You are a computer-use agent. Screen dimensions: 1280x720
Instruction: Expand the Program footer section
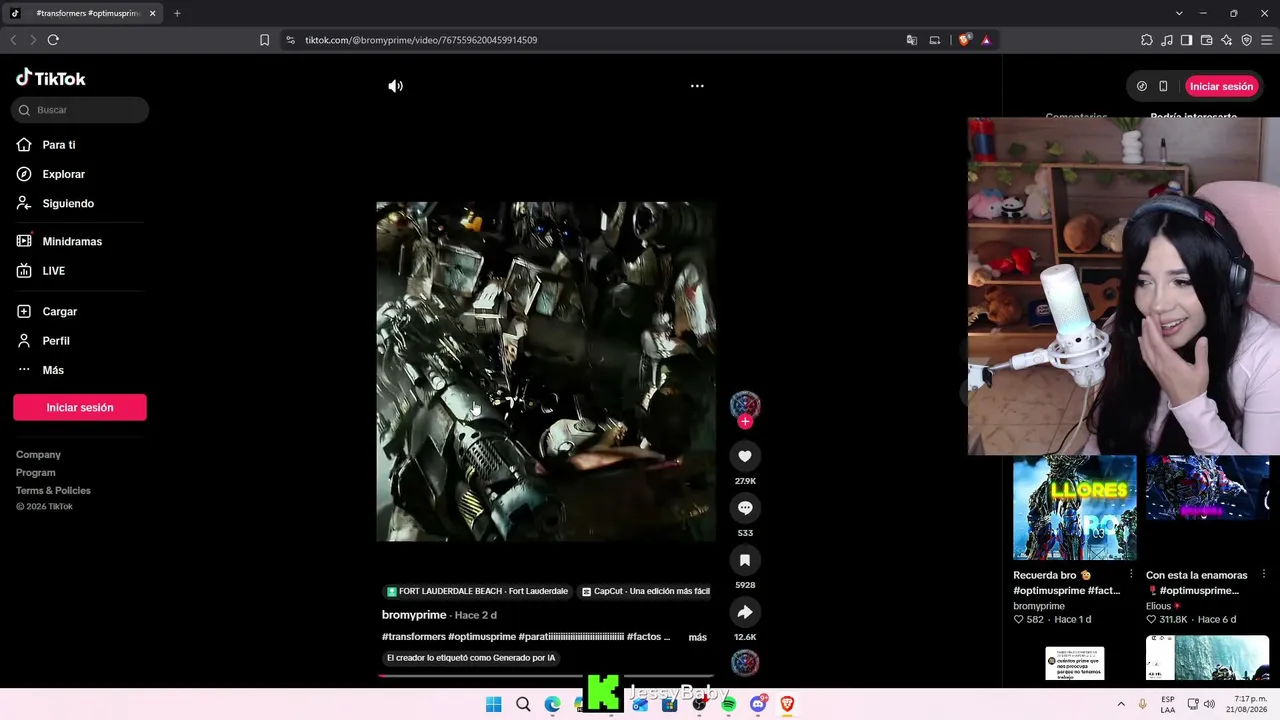tap(36, 473)
